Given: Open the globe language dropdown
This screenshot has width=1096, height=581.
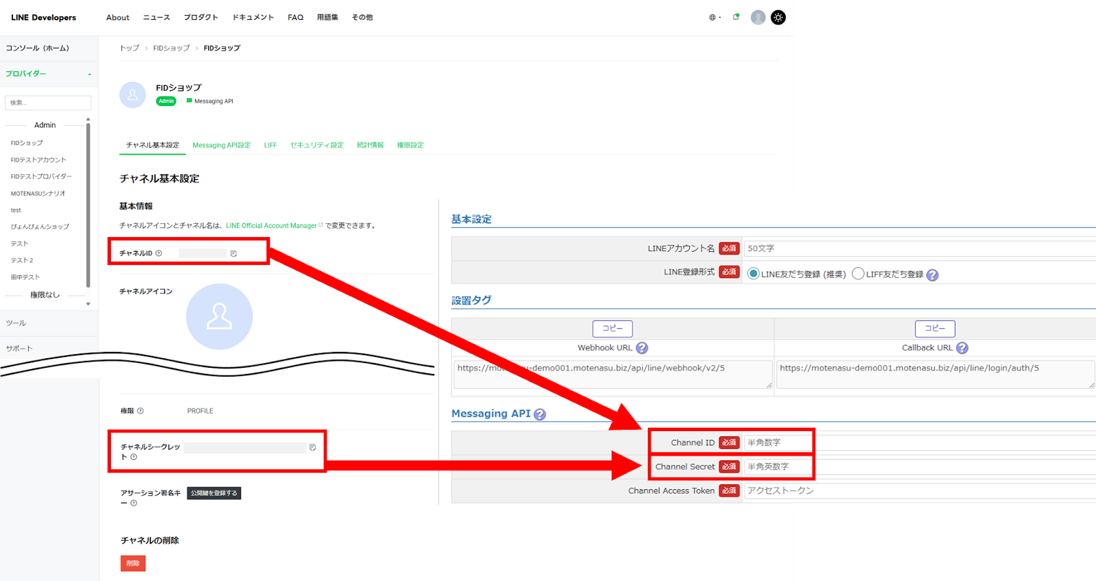Looking at the screenshot, I should 714,17.
